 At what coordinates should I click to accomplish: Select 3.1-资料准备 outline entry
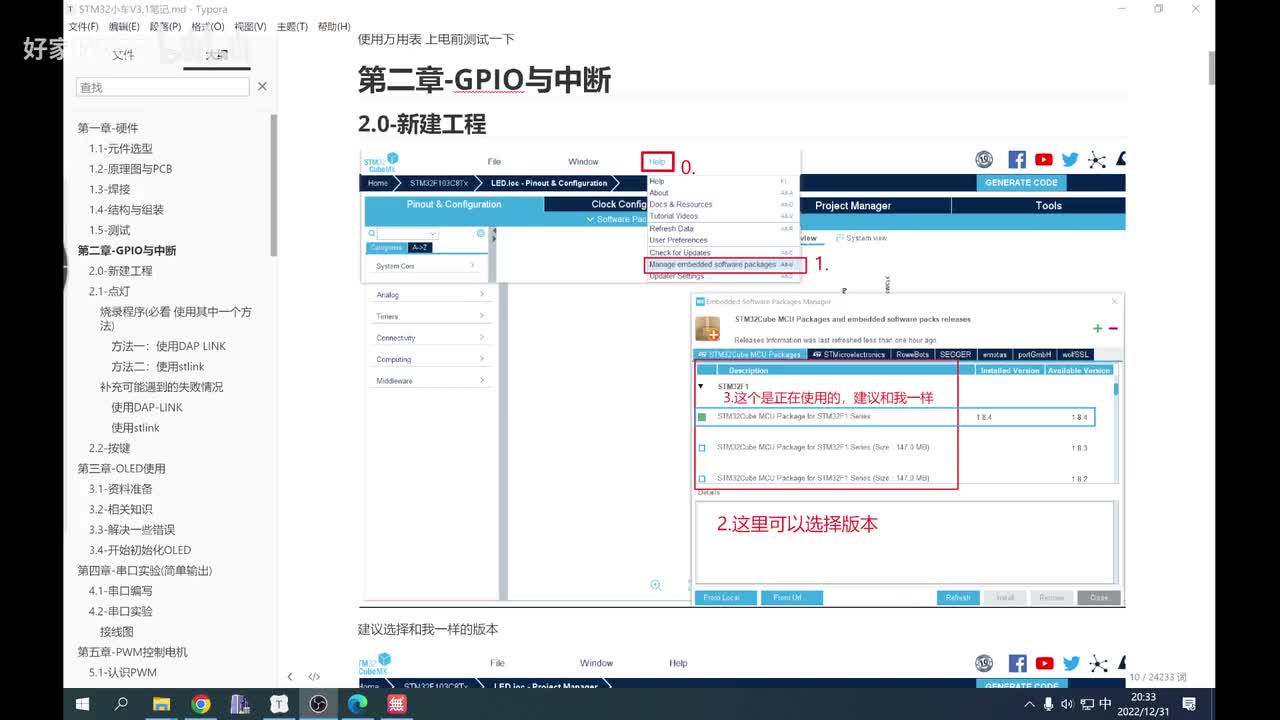click(121, 489)
